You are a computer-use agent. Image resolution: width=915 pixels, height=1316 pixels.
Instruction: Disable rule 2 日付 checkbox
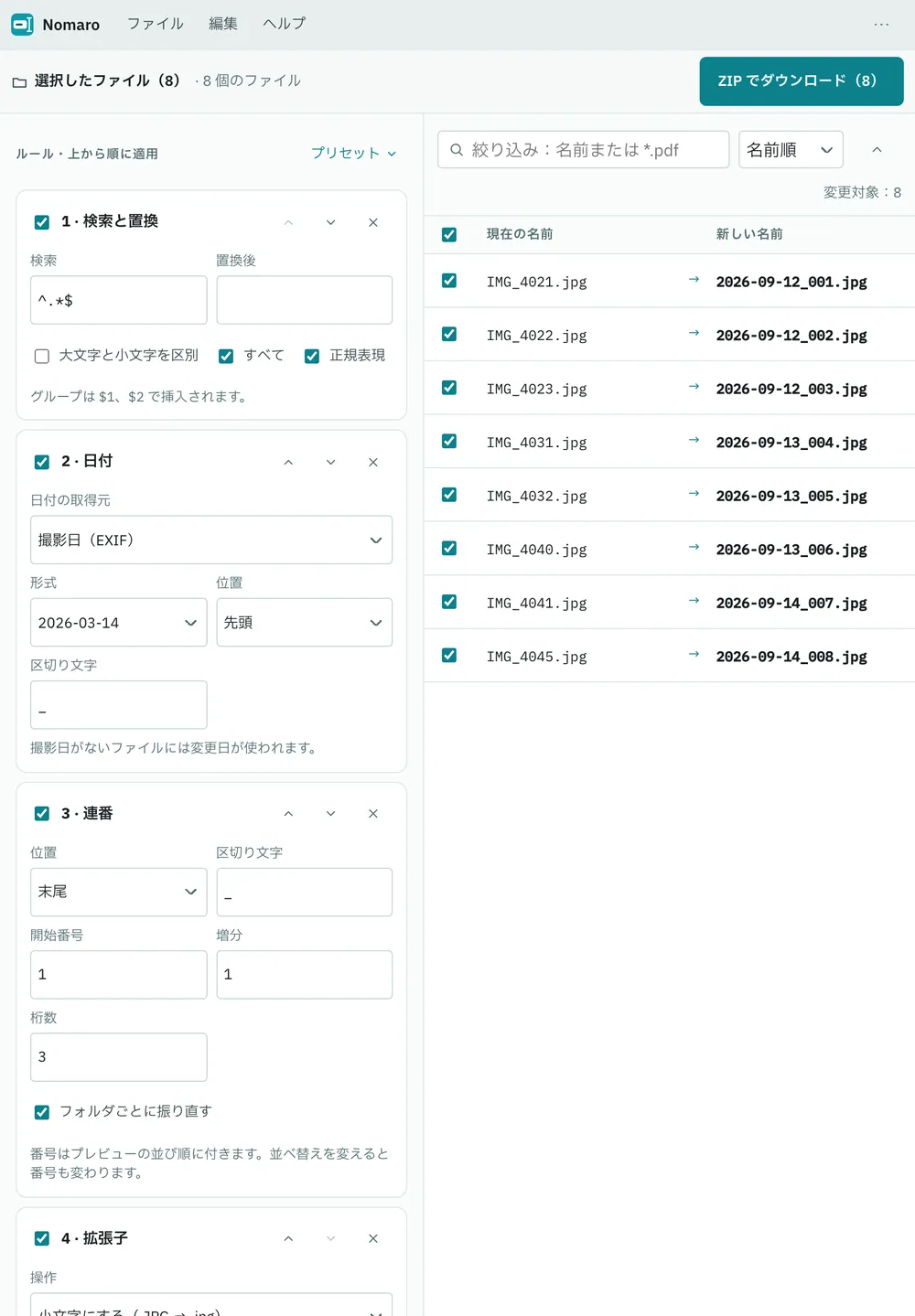click(42, 462)
